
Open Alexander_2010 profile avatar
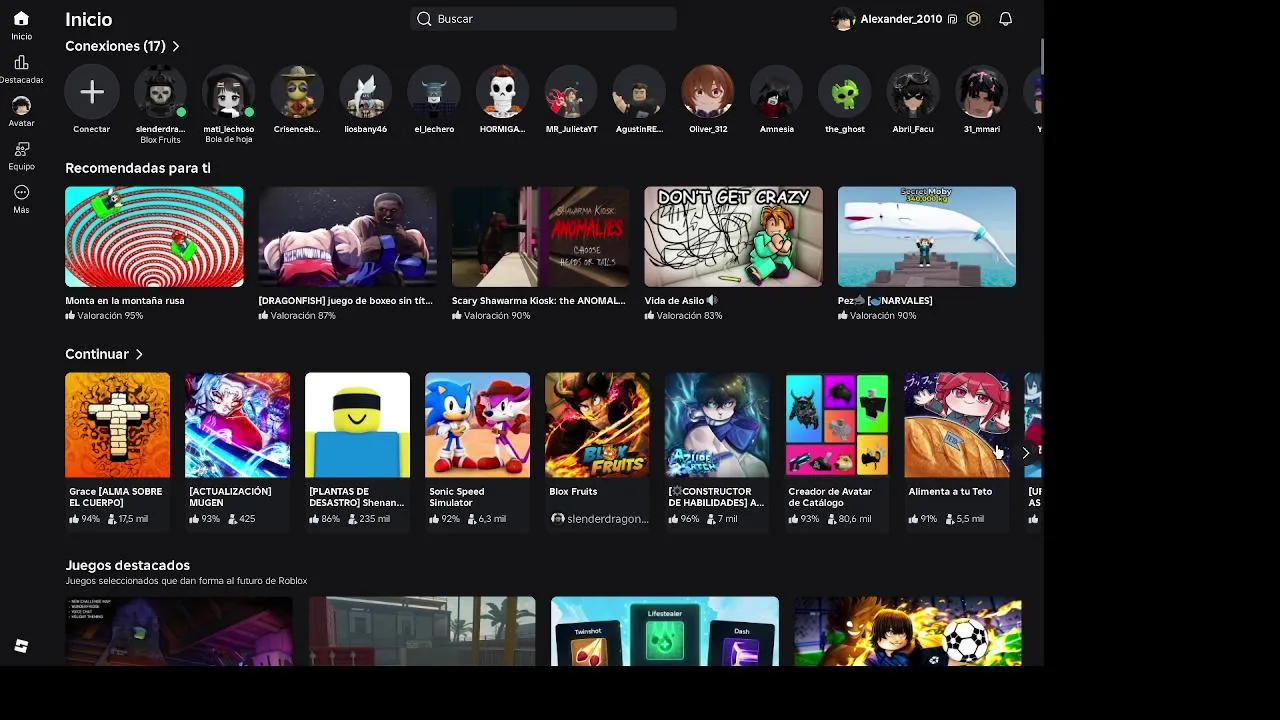(843, 19)
